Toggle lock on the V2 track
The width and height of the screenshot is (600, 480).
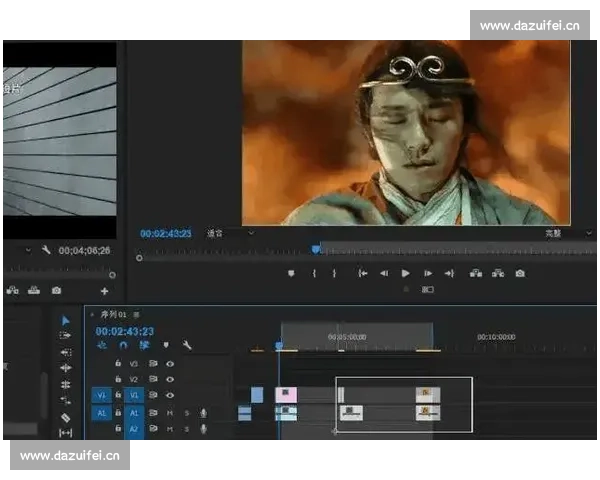(x=118, y=380)
